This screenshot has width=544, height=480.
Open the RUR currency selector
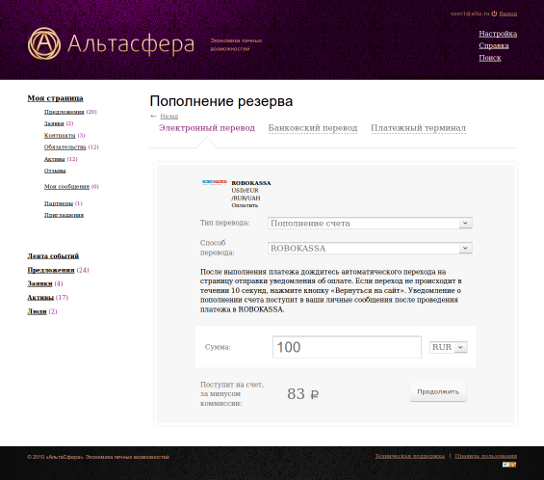(448, 347)
